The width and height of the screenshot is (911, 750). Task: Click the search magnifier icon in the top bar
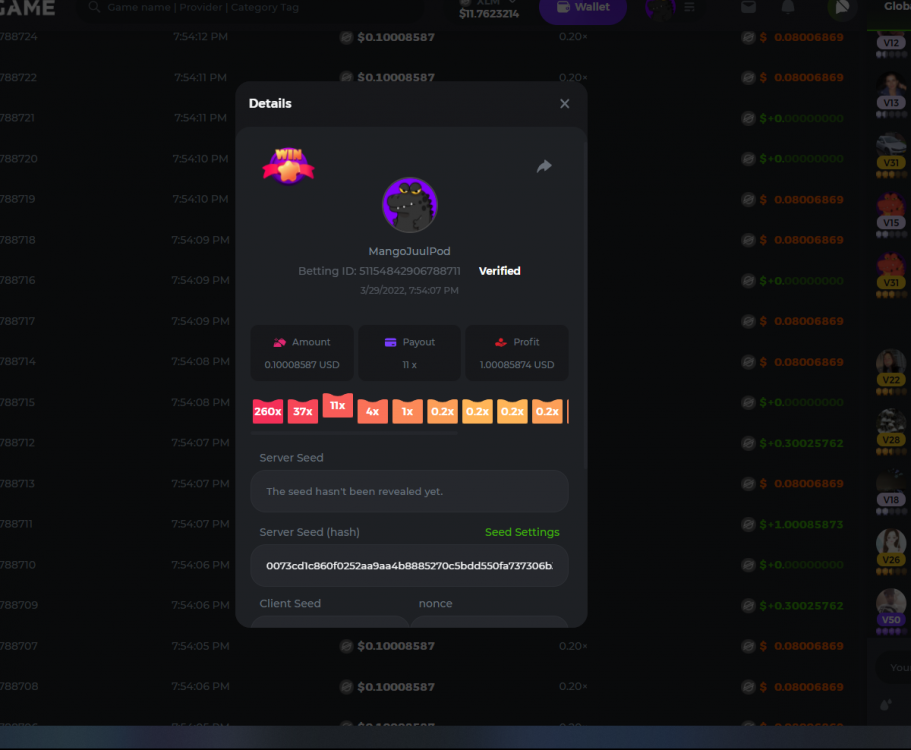click(93, 7)
